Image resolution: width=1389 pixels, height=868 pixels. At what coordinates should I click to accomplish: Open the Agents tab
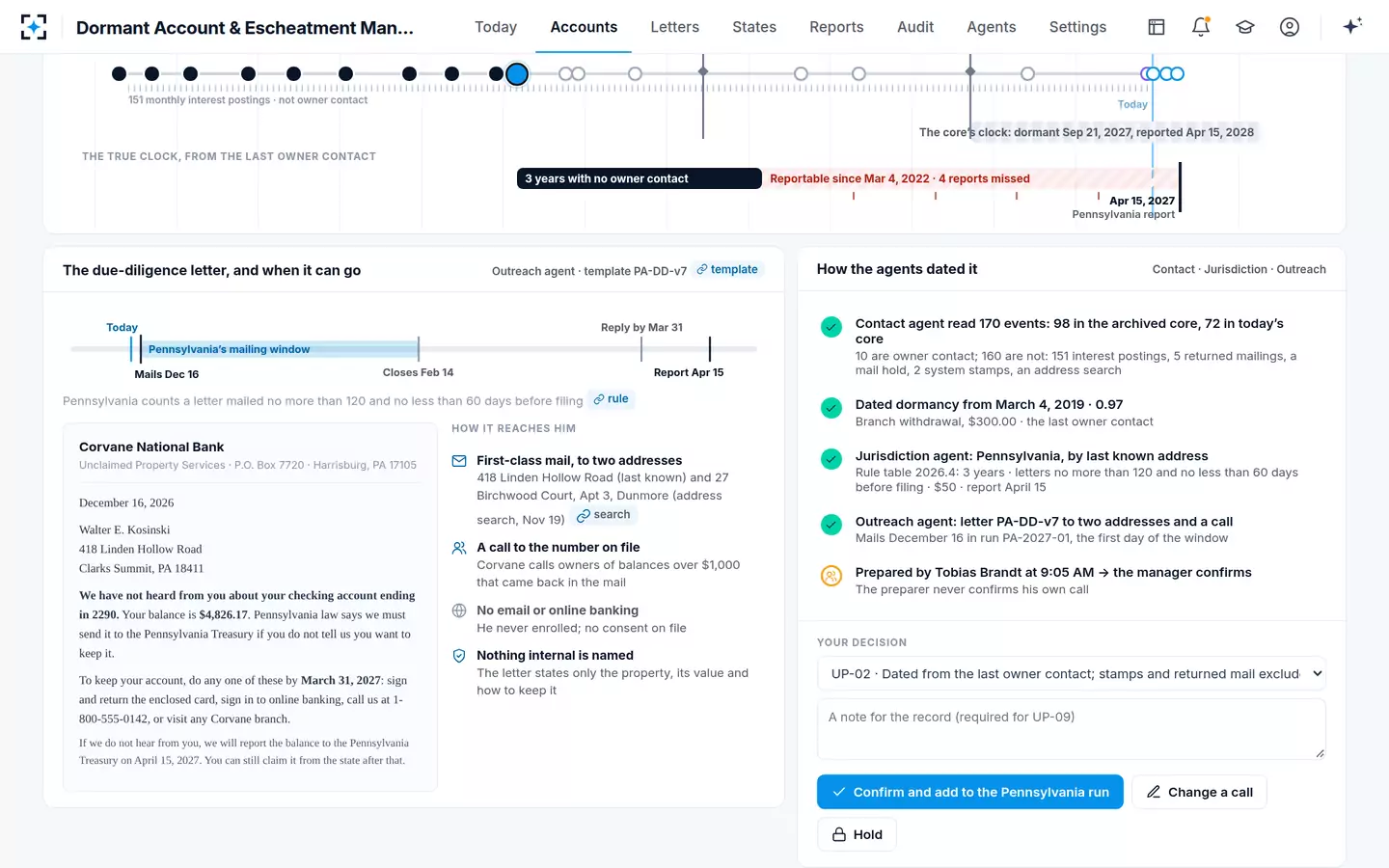(992, 27)
